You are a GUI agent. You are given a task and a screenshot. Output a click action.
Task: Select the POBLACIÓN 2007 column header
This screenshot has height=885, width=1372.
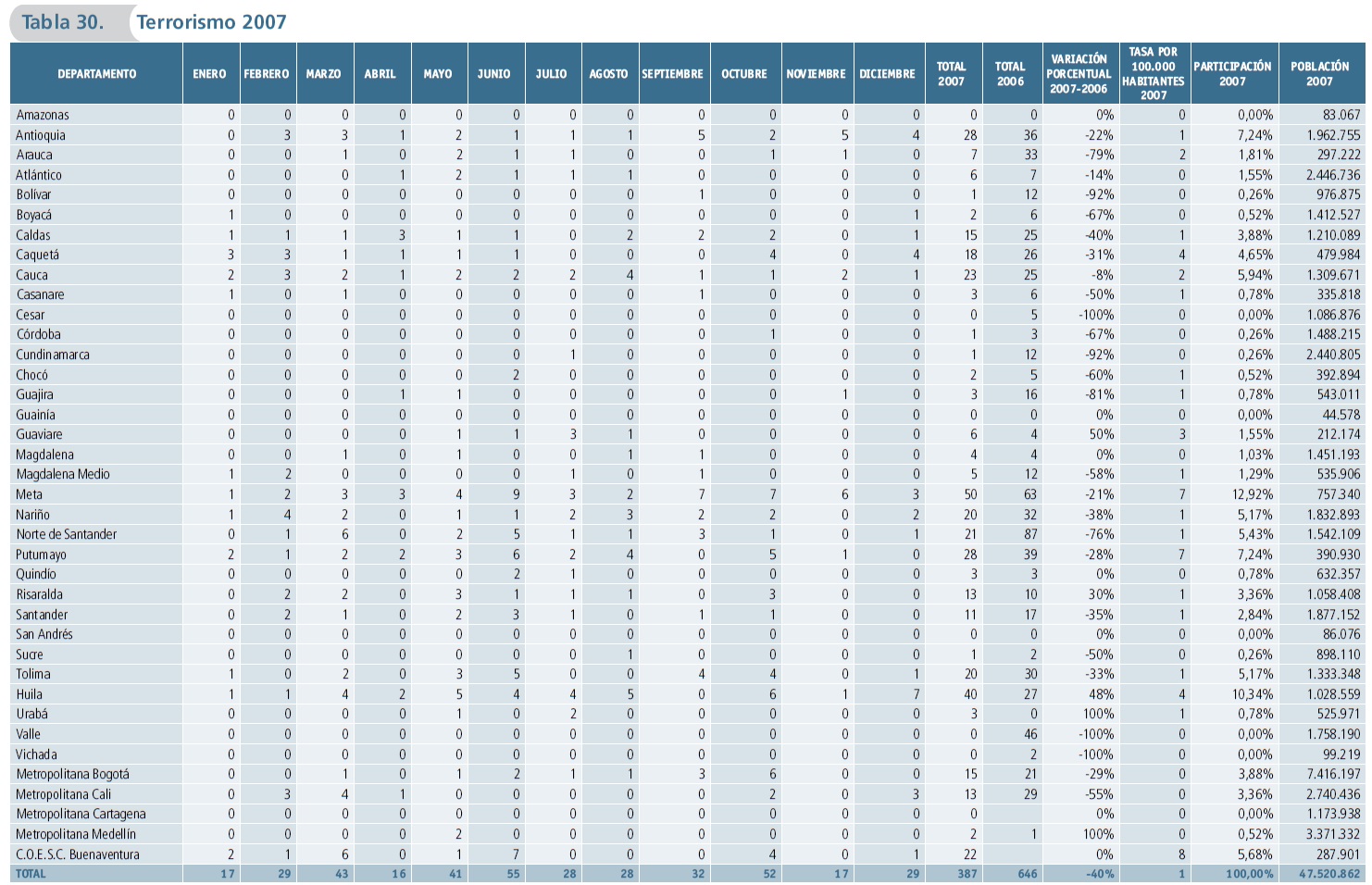pyautogui.click(x=1319, y=74)
